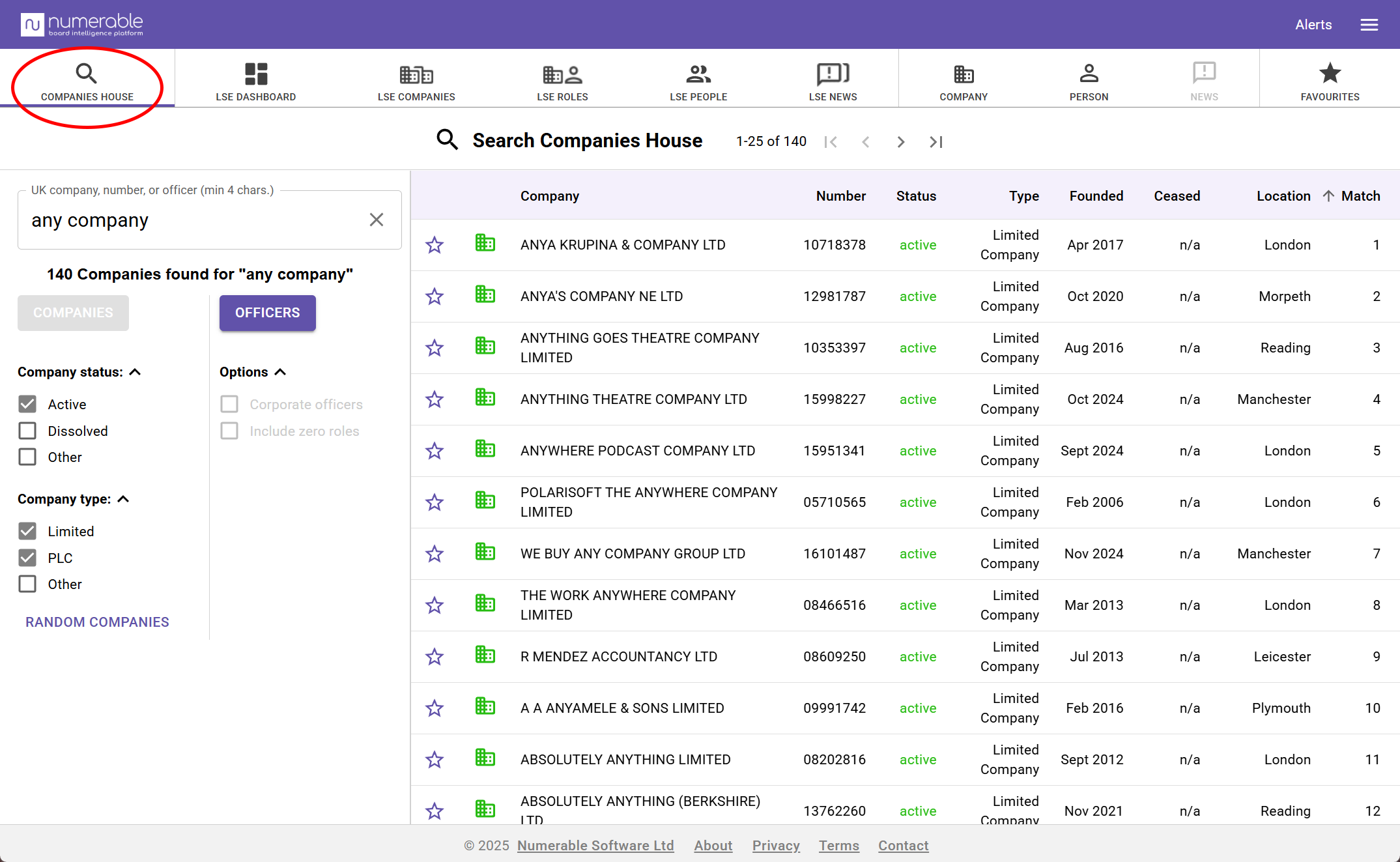Collapse the Options section chevron
The height and width of the screenshot is (862, 1400).
[x=281, y=372]
